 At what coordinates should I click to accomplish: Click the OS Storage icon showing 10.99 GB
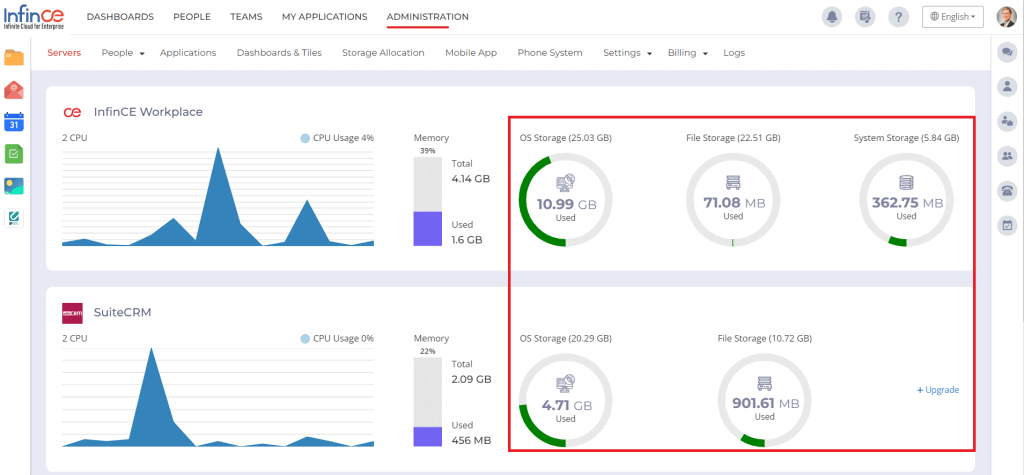coord(565,183)
